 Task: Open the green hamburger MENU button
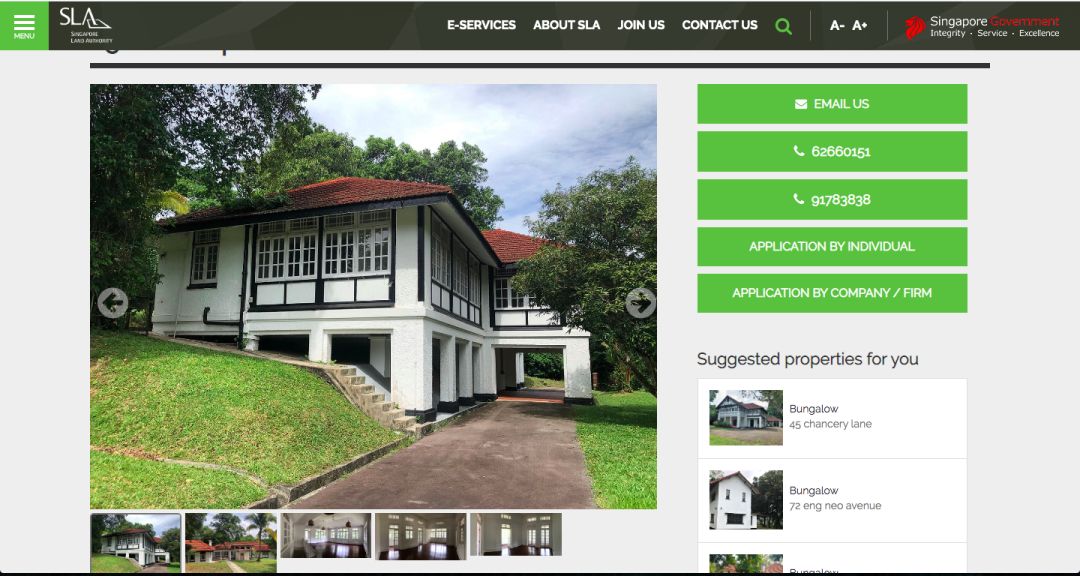point(24,25)
